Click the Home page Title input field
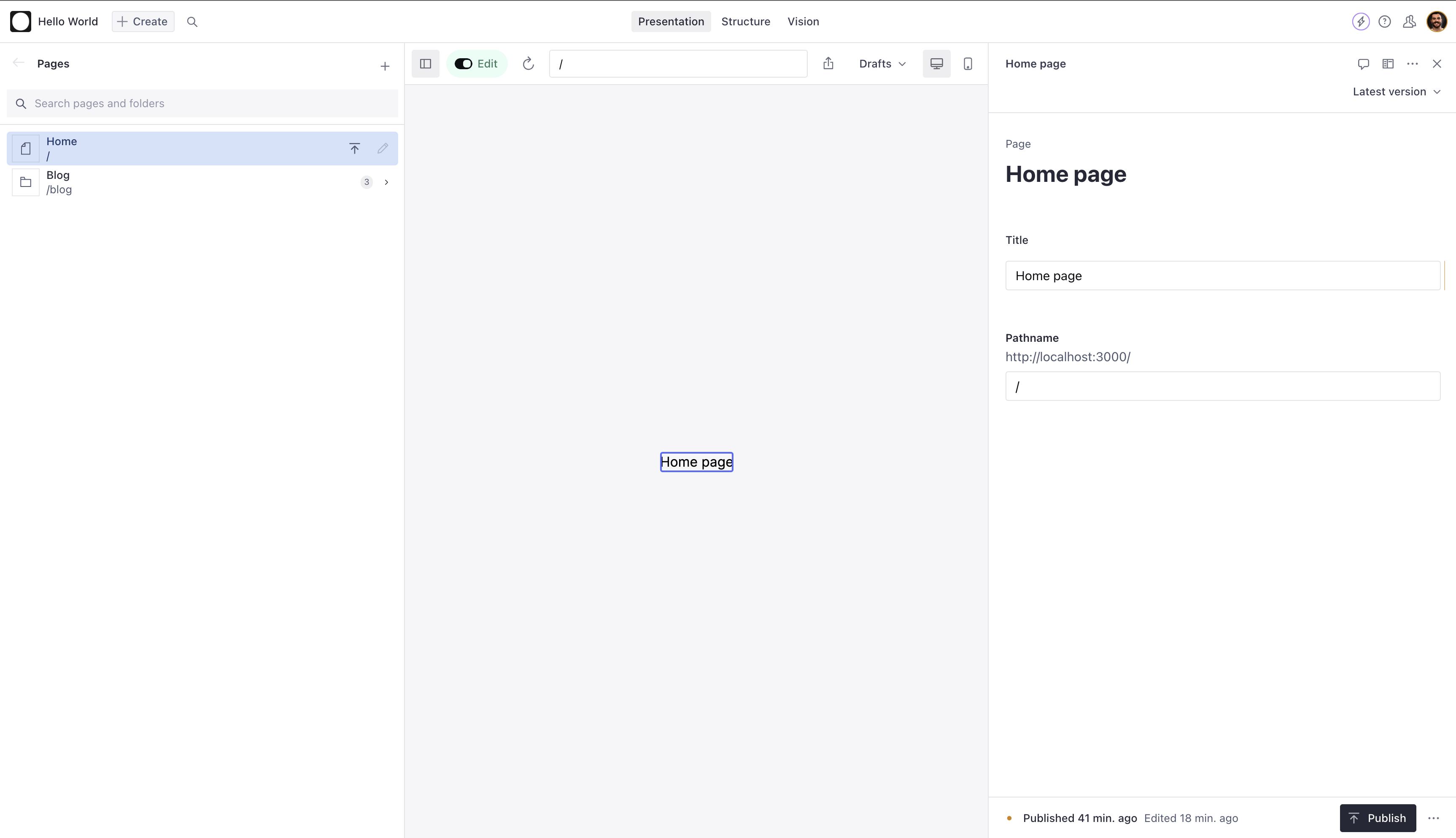Image resolution: width=1456 pixels, height=838 pixels. 1222,276
